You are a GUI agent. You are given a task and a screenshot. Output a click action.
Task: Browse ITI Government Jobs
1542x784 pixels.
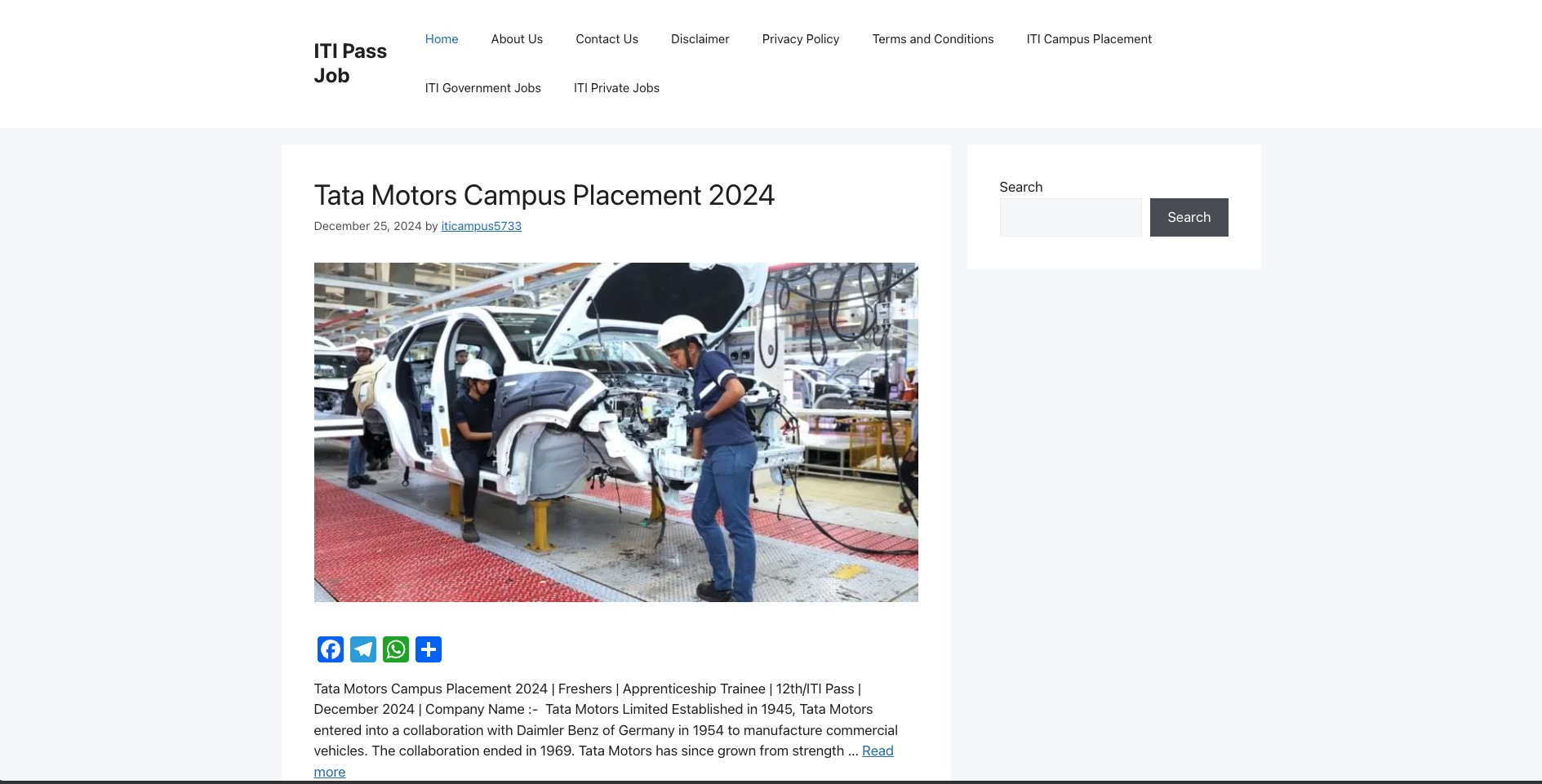[482, 88]
